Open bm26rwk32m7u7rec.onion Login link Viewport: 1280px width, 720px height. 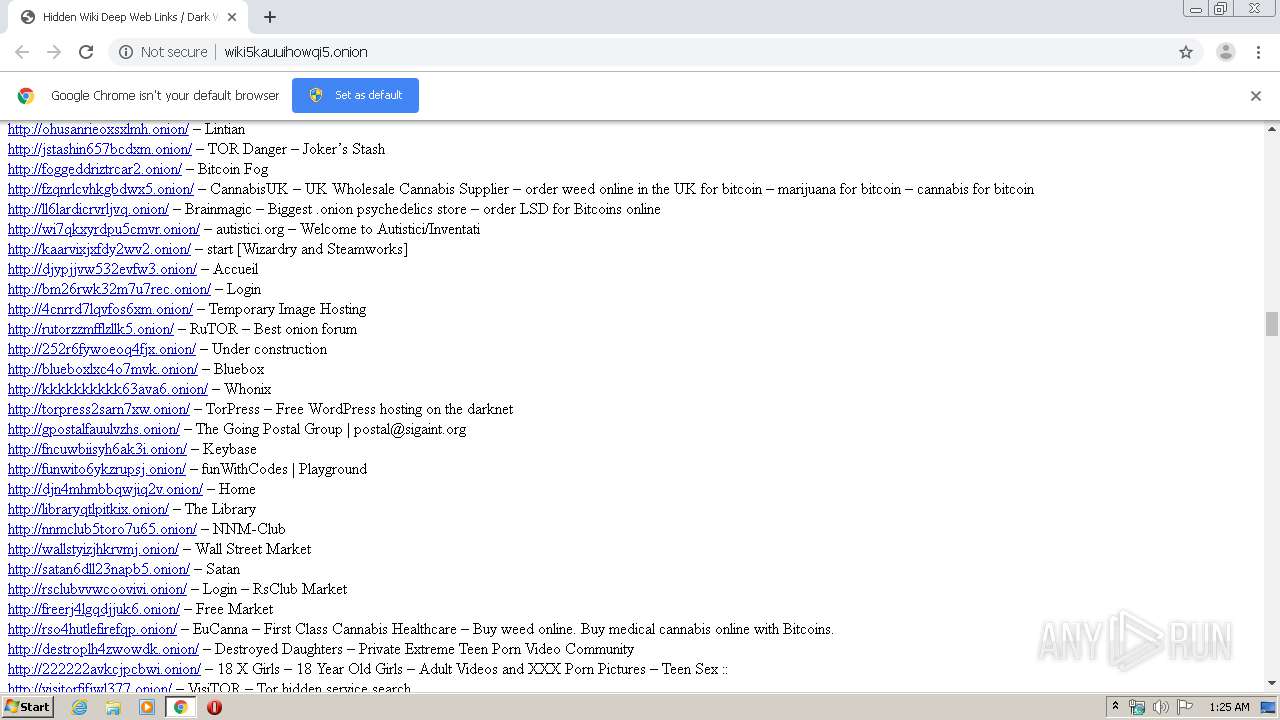click(109, 289)
